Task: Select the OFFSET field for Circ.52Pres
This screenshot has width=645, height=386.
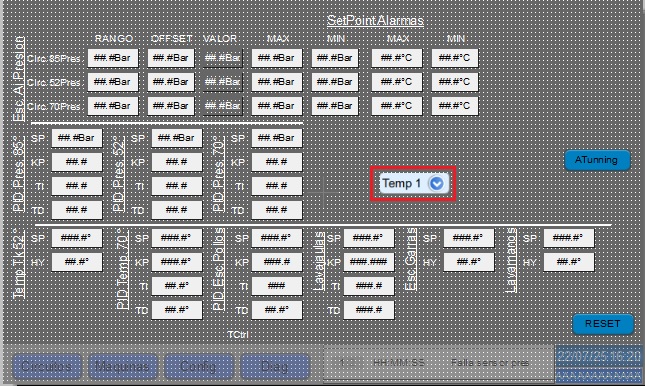Action: tap(171, 82)
